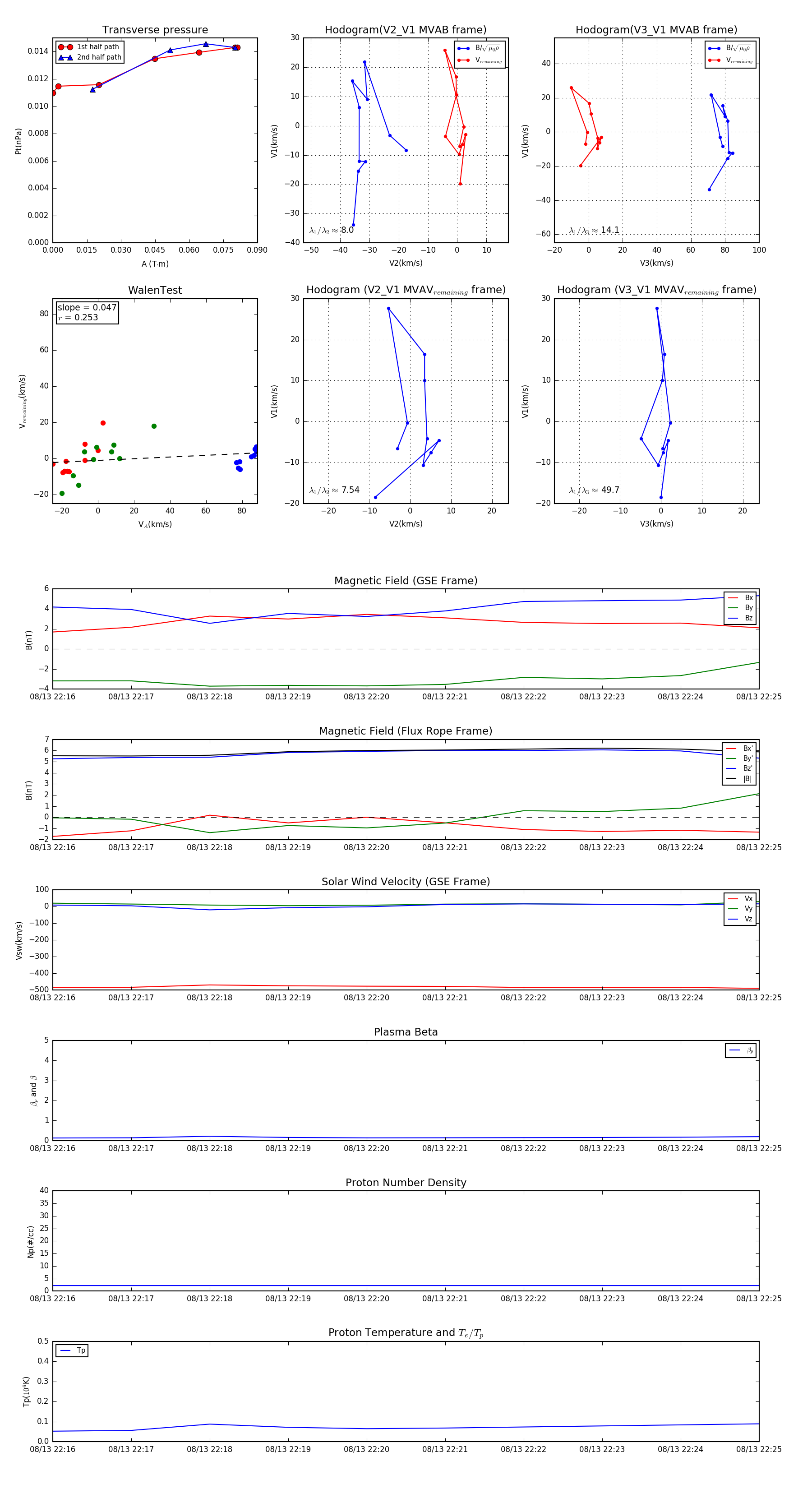Click the "Magnetic Field (Flux Rope Frame)" title
Viewport: 812px width, 1489px height.
point(406,731)
